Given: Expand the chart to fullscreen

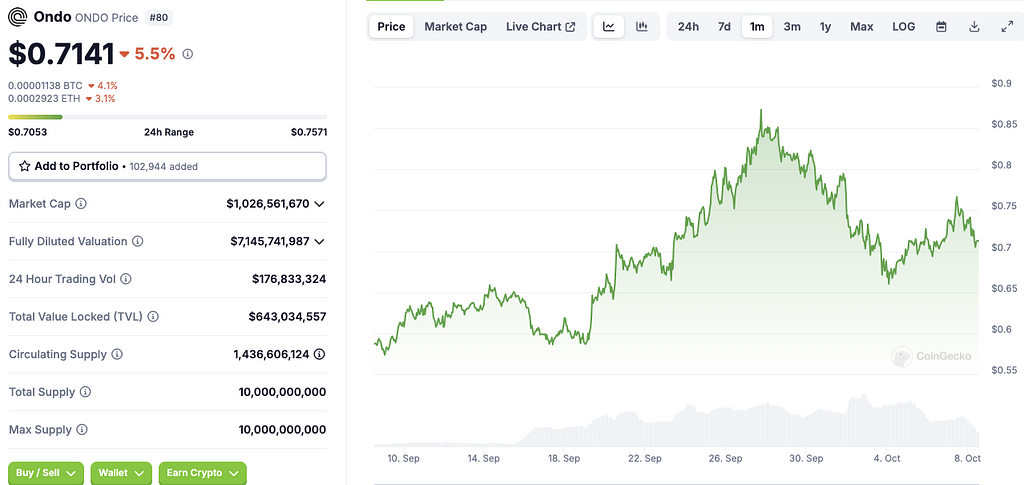Looking at the screenshot, I should (1007, 27).
